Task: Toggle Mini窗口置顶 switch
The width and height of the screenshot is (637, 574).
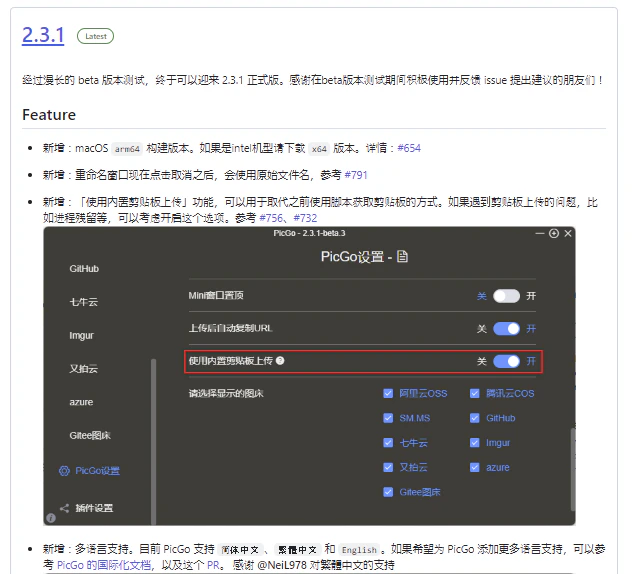Action: tap(506, 296)
